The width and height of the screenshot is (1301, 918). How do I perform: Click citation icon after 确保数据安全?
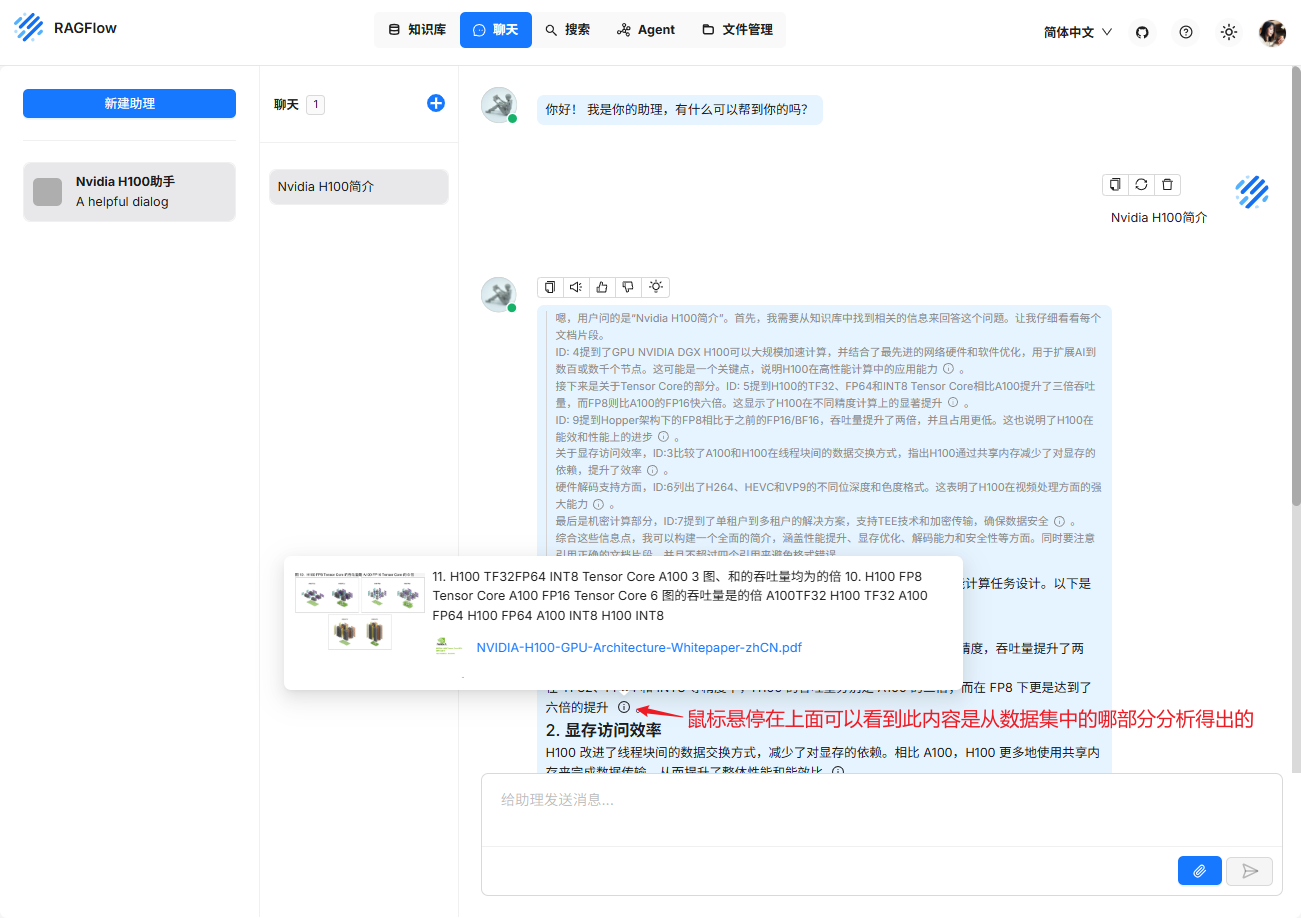1059,521
